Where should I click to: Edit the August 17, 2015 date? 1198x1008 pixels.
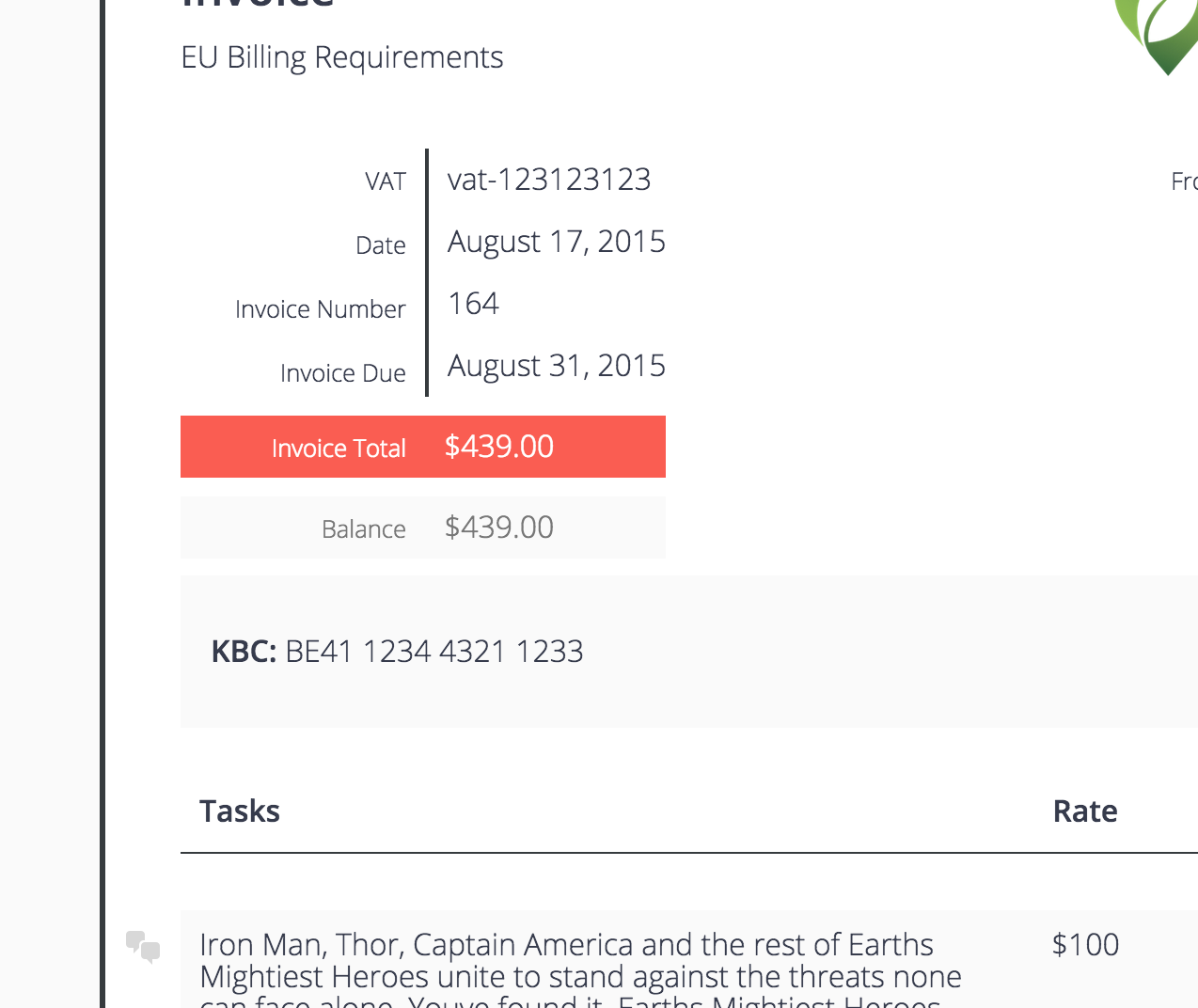[x=556, y=242]
